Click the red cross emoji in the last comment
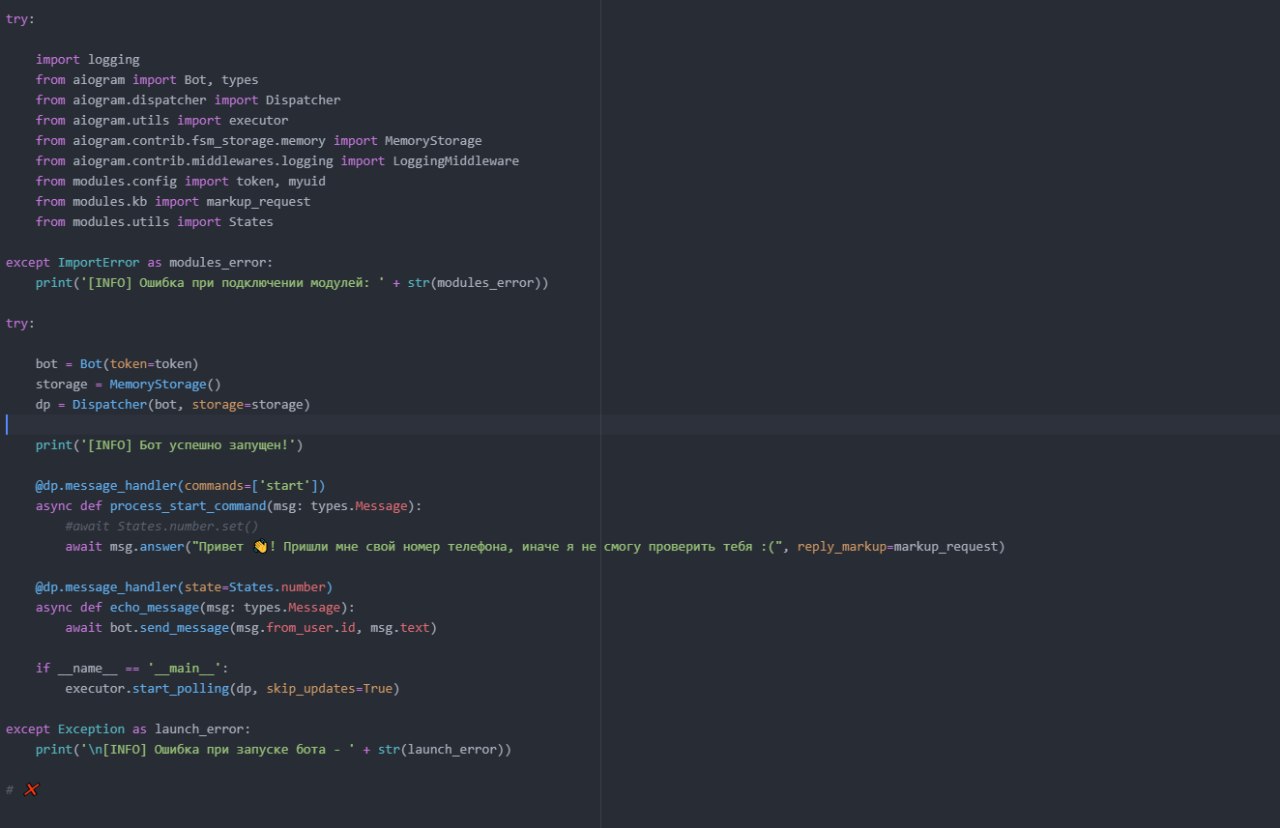The width and height of the screenshot is (1280, 828). [x=31, y=790]
